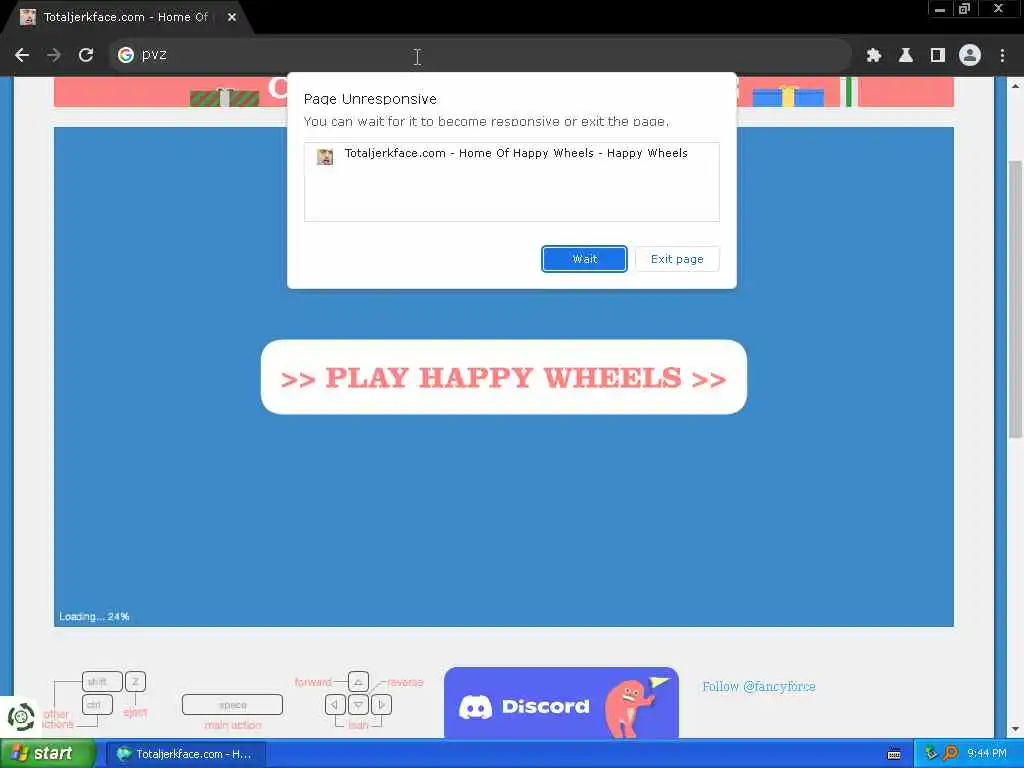Image resolution: width=1024 pixels, height=768 pixels.
Task: Open Chrome's three-dot menu
Action: click(1002, 56)
